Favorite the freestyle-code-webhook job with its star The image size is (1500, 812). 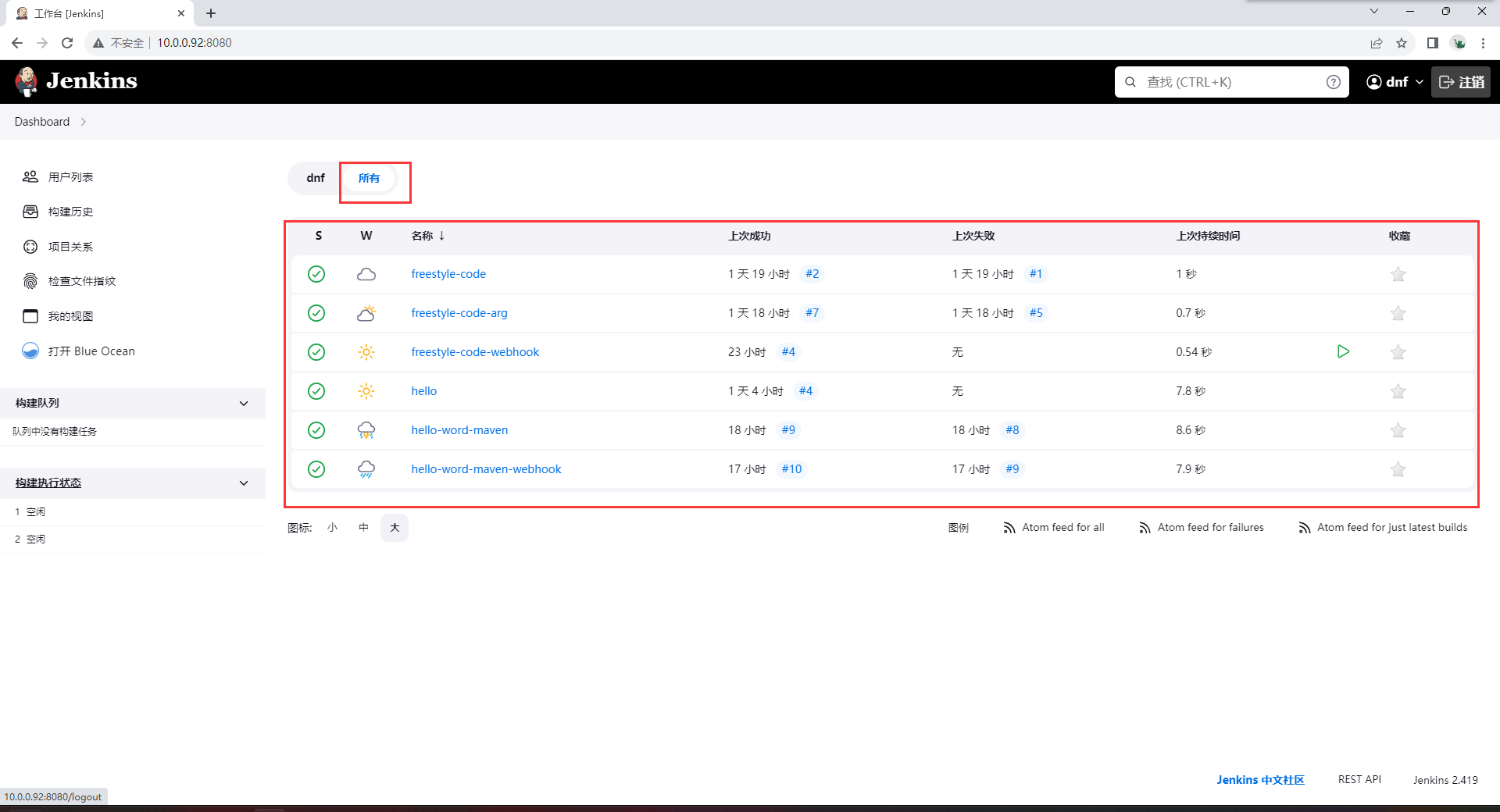coord(1398,352)
